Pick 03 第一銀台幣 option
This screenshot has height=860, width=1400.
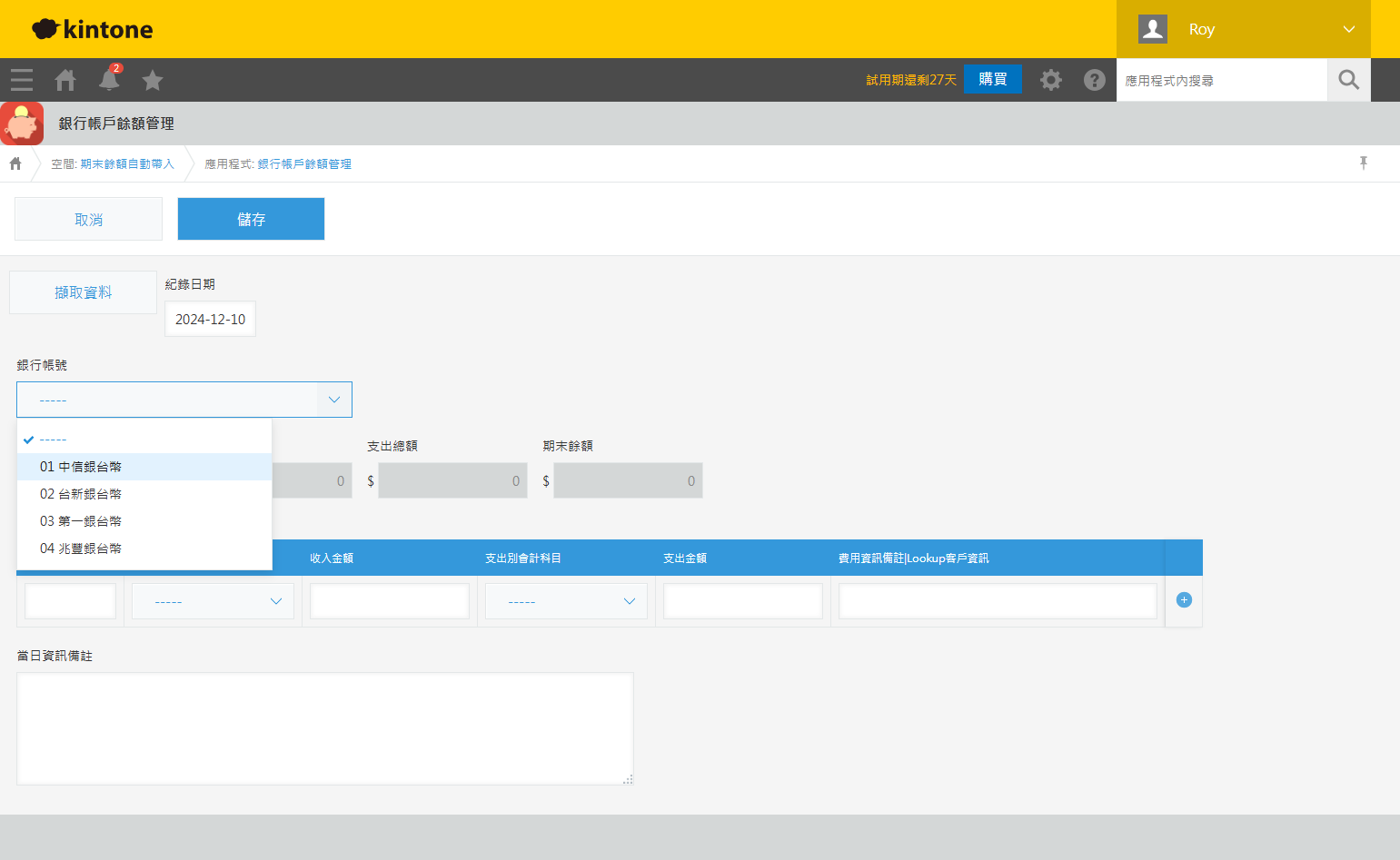[144, 521]
